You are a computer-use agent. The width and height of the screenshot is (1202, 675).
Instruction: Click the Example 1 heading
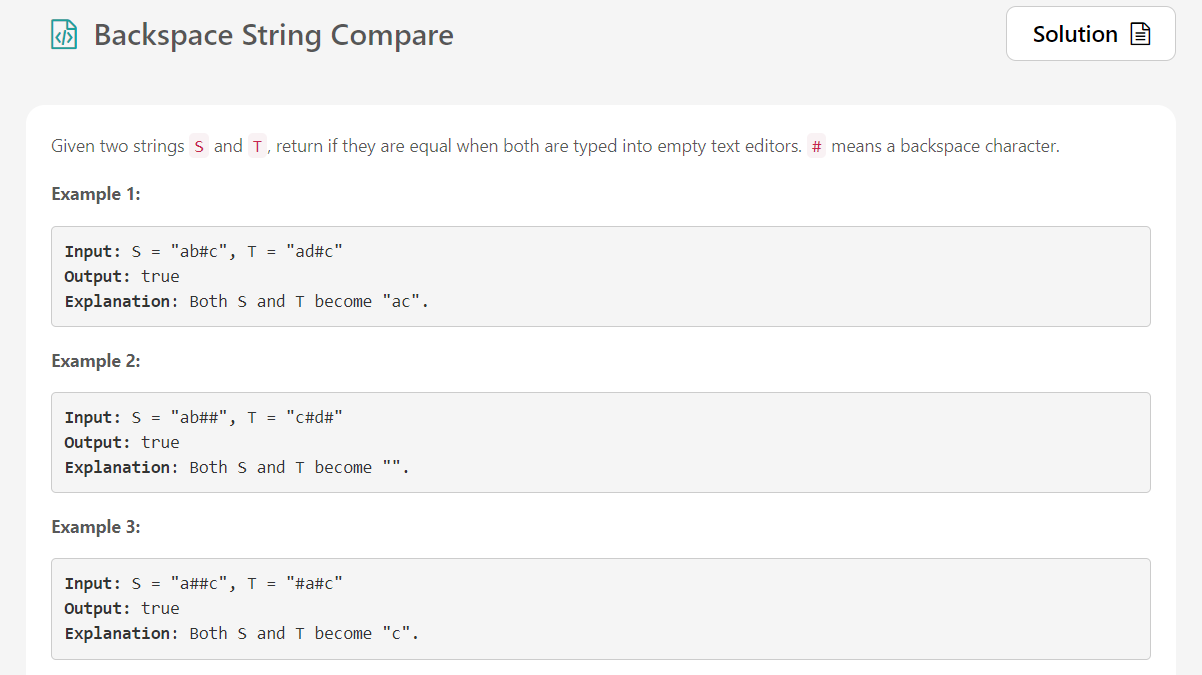click(96, 194)
